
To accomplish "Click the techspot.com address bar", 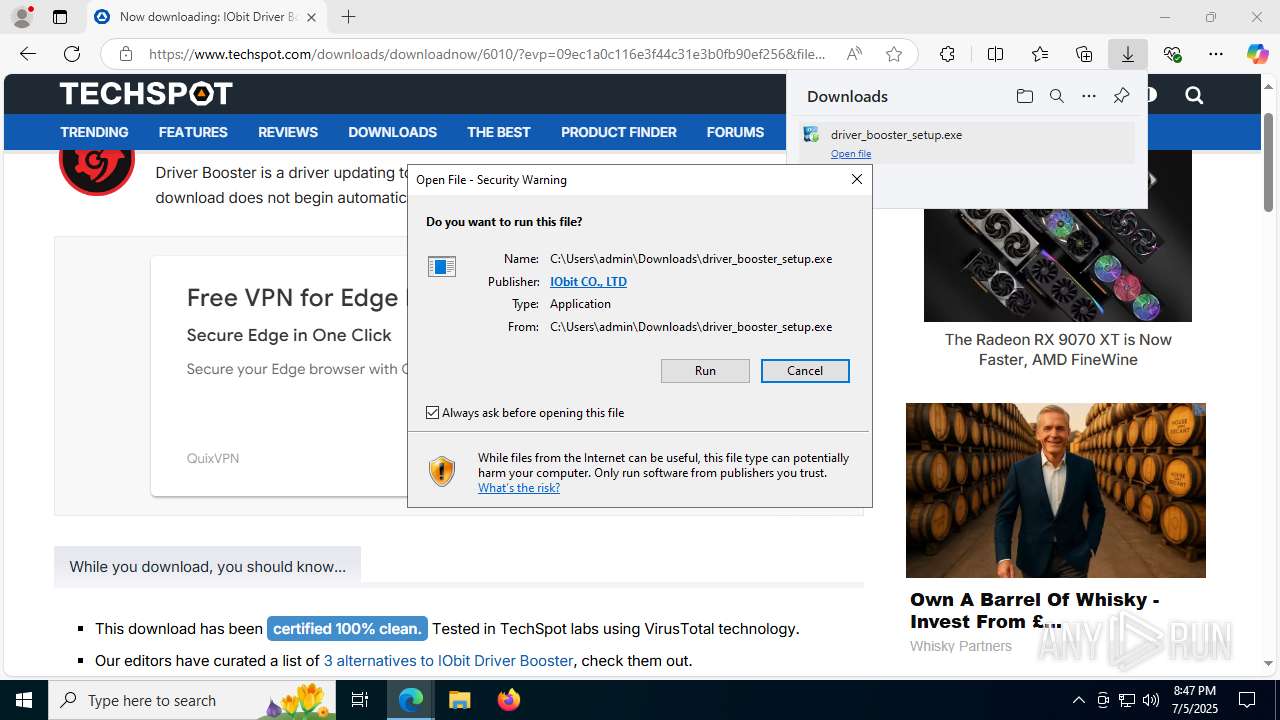I will coord(487,54).
